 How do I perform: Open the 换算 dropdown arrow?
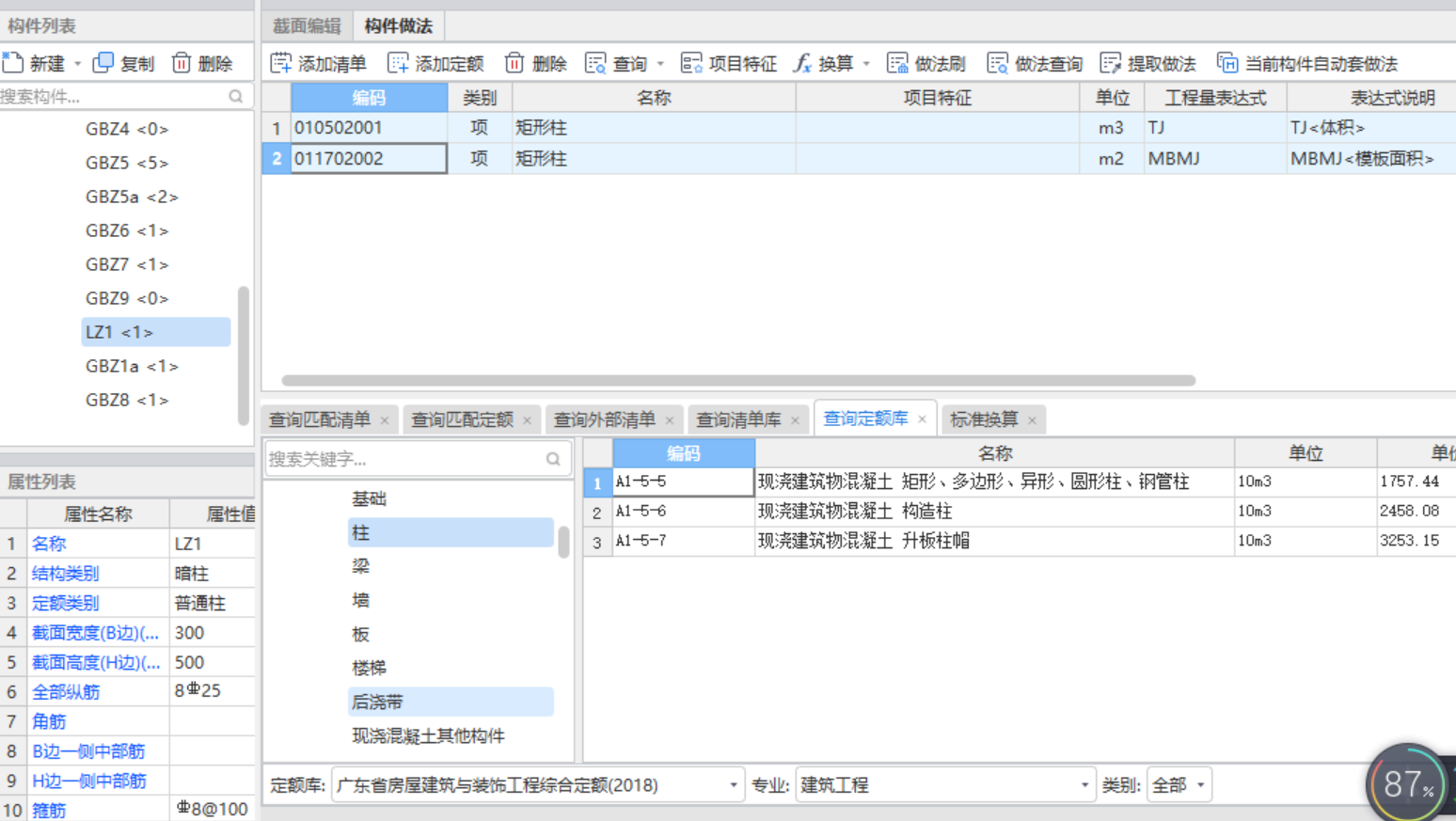866,64
